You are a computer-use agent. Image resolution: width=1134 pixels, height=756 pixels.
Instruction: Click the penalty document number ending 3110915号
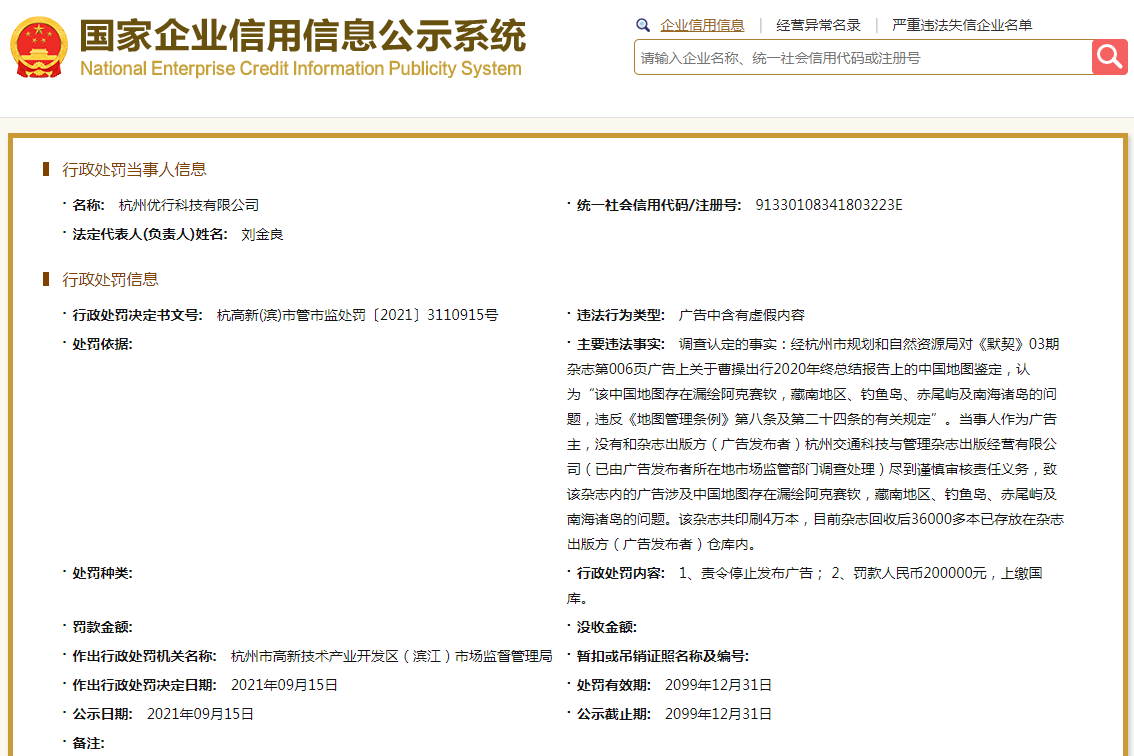(x=357, y=315)
